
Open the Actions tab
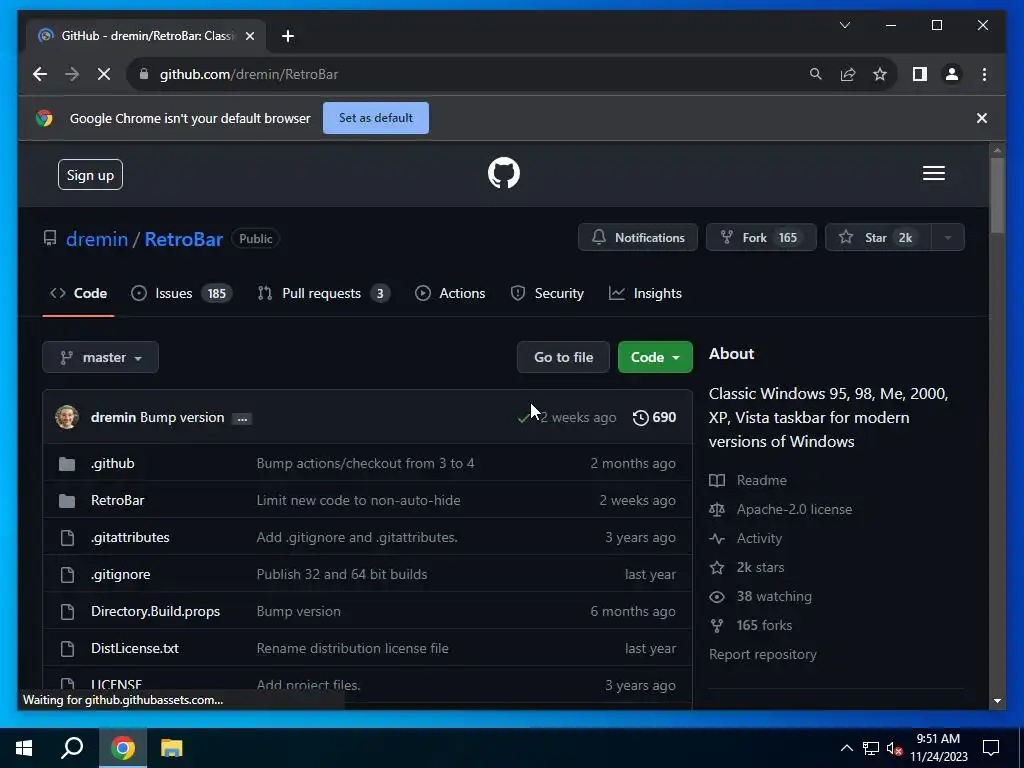click(x=450, y=293)
